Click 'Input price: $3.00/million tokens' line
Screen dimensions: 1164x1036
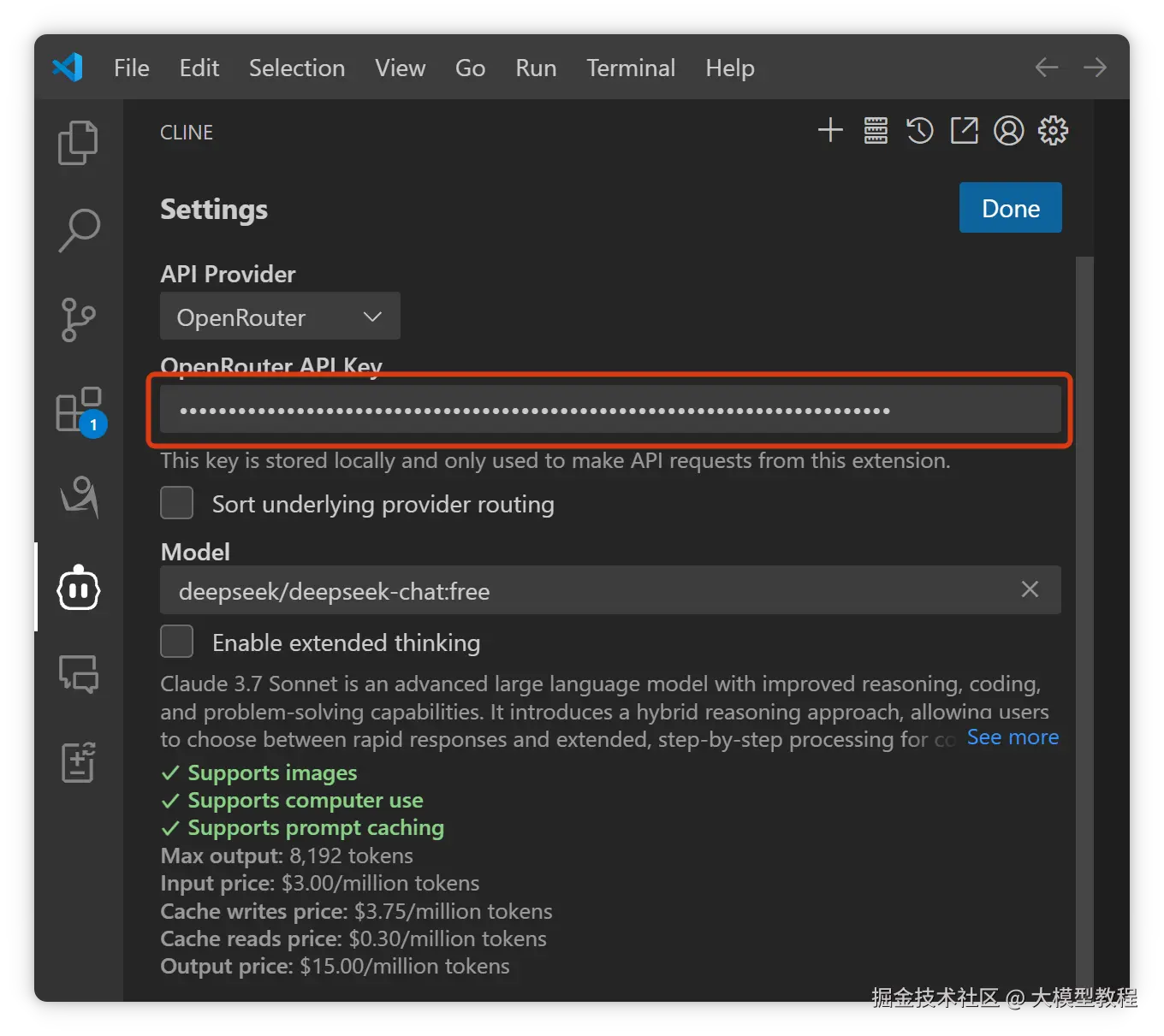tap(320, 883)
